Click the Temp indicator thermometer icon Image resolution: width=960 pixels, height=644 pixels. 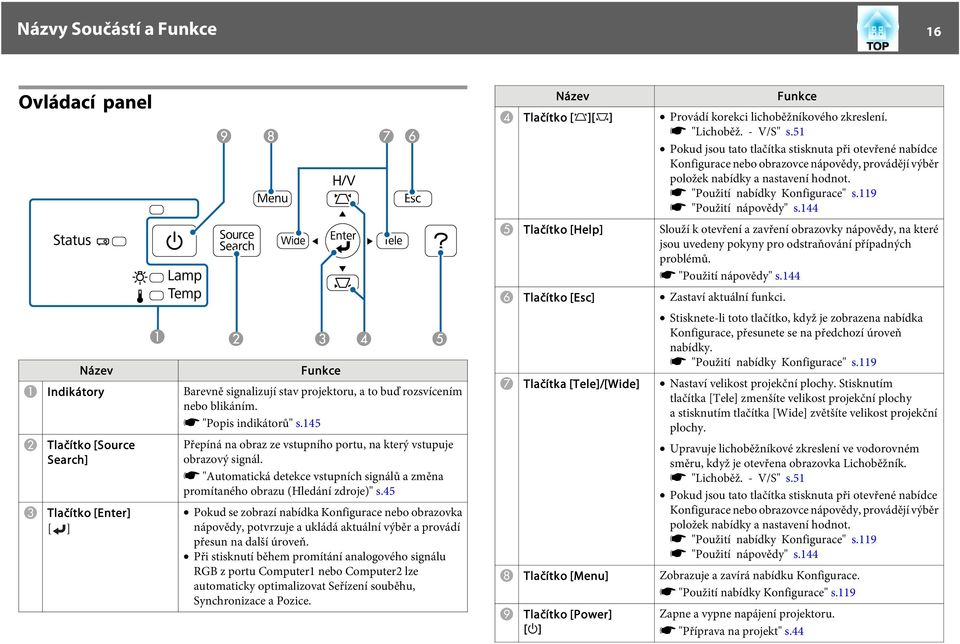click(140, 296)
